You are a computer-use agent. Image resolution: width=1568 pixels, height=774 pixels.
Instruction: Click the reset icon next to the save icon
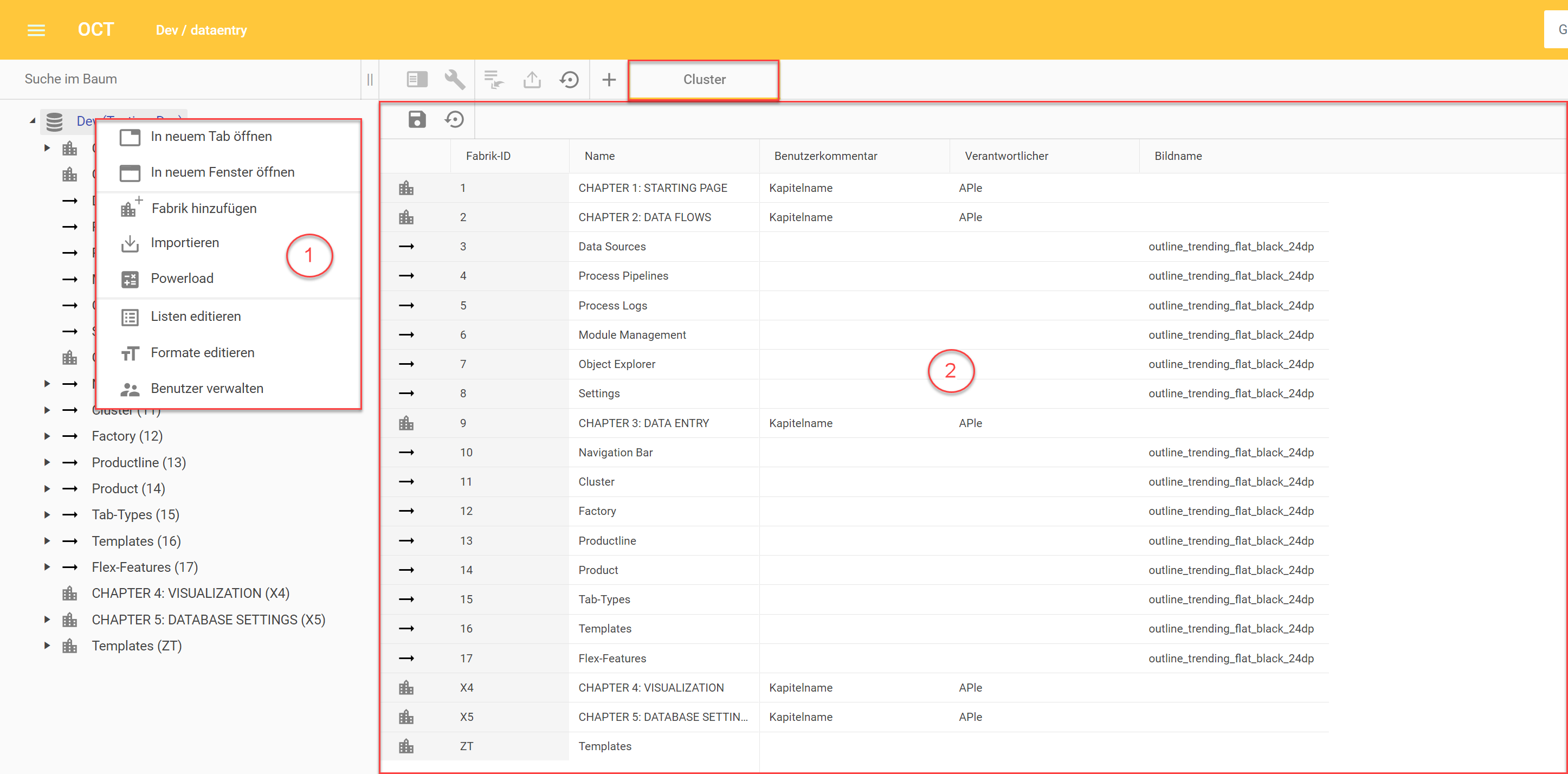[x=454, y=119]
